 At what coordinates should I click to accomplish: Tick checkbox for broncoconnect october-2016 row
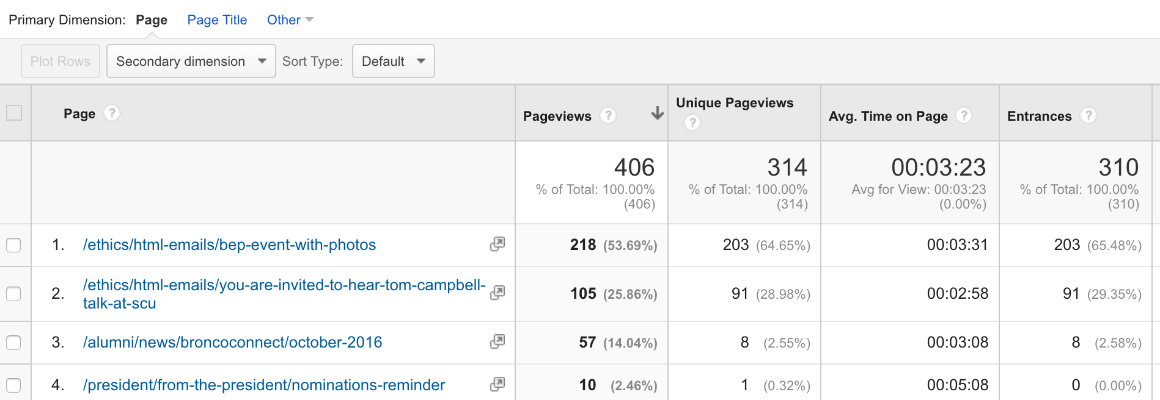pyautogui.click(x=14, y=342)
